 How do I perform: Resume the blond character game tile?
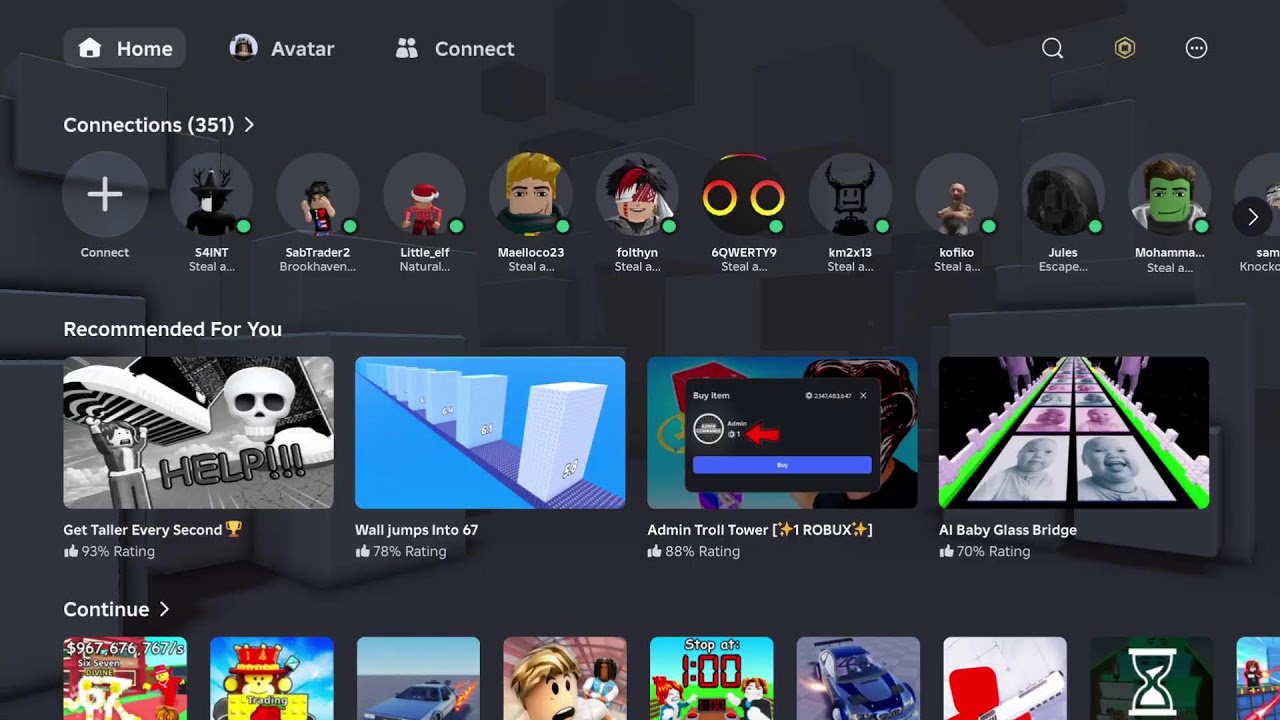[x=565, y=678]
